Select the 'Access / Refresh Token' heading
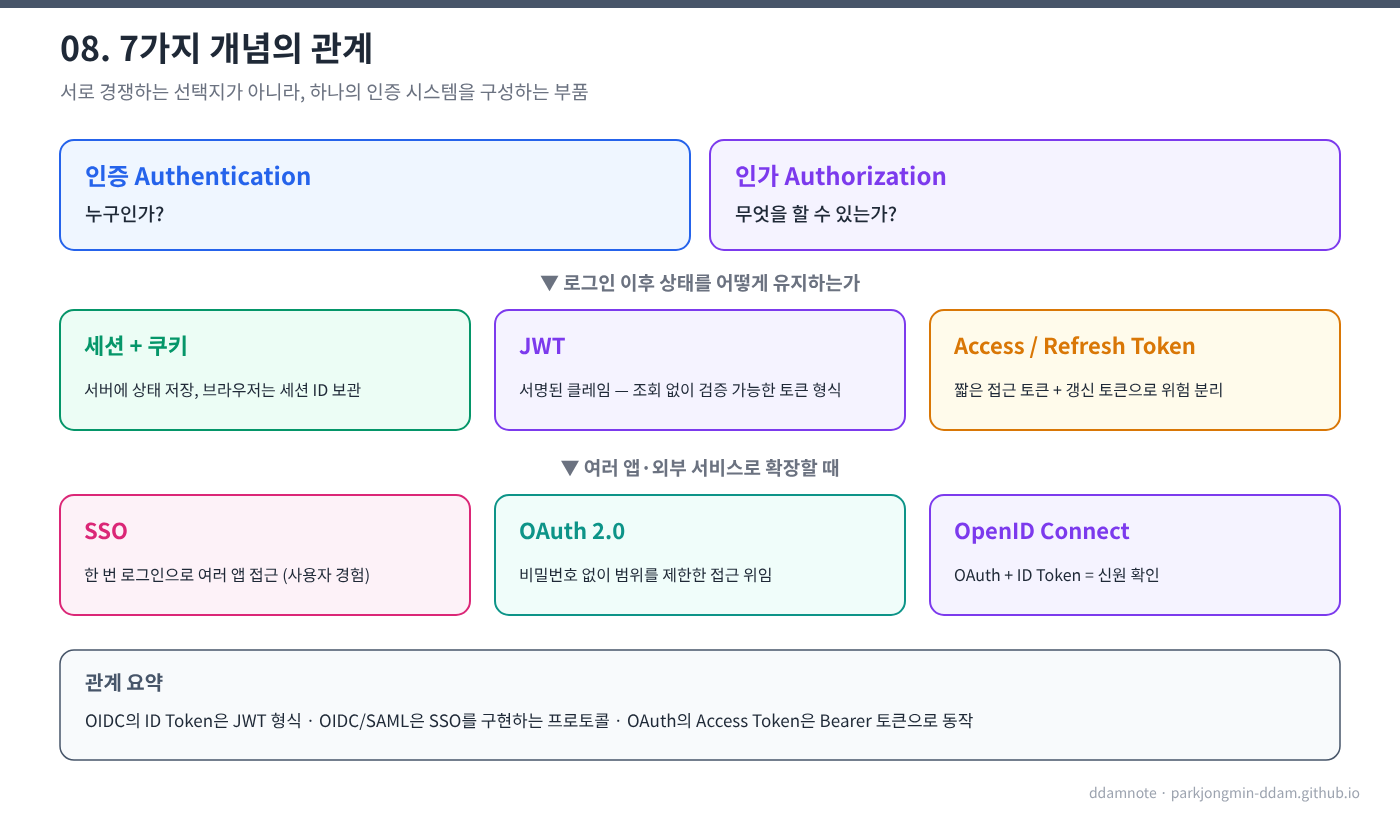Screen dimensions: 1400x820 (x=1075, y=346)
